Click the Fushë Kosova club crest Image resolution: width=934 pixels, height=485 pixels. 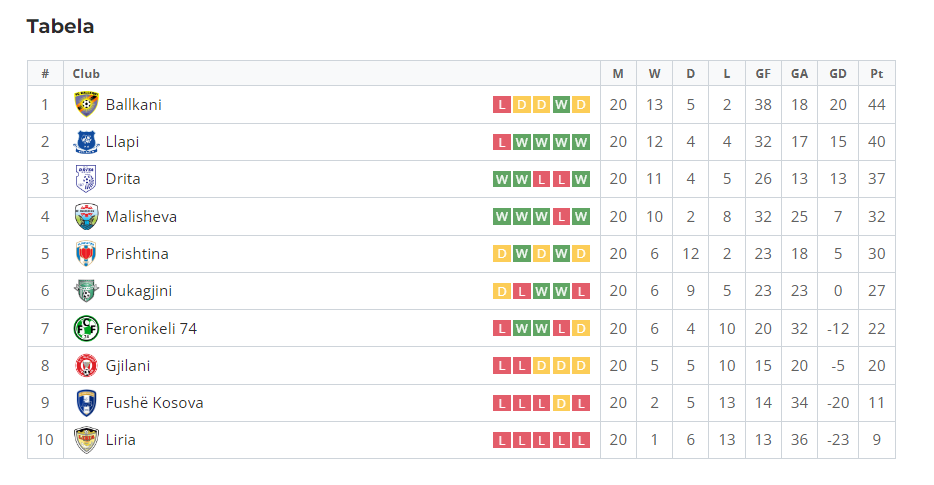coord(87,403)
